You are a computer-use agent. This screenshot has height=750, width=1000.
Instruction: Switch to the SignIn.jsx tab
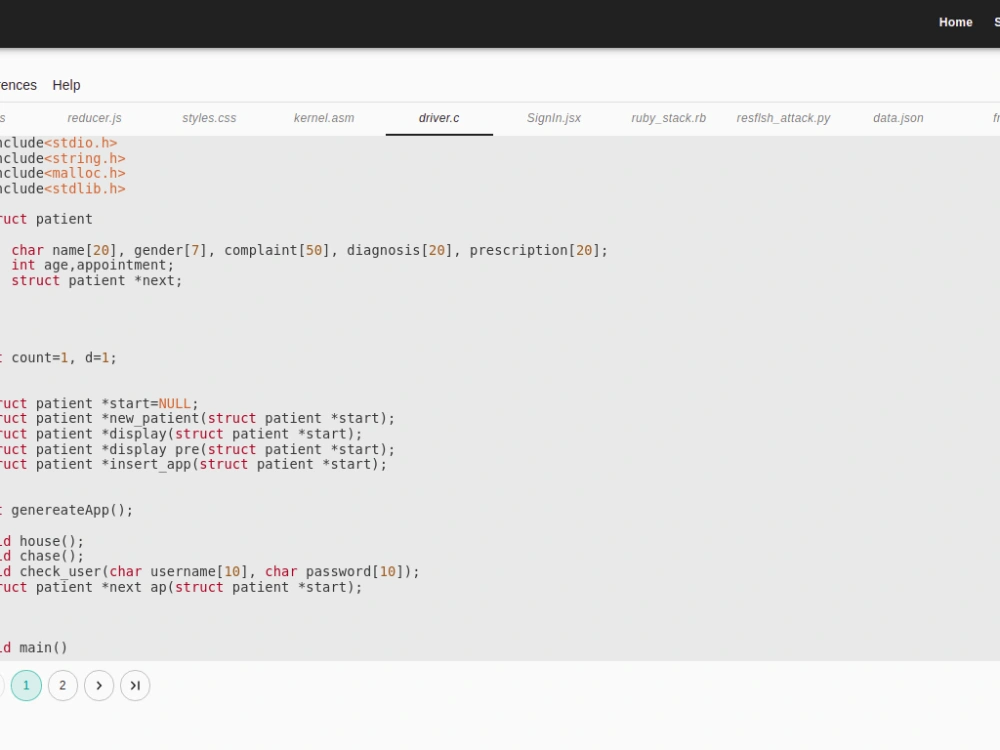click(554, 118)
